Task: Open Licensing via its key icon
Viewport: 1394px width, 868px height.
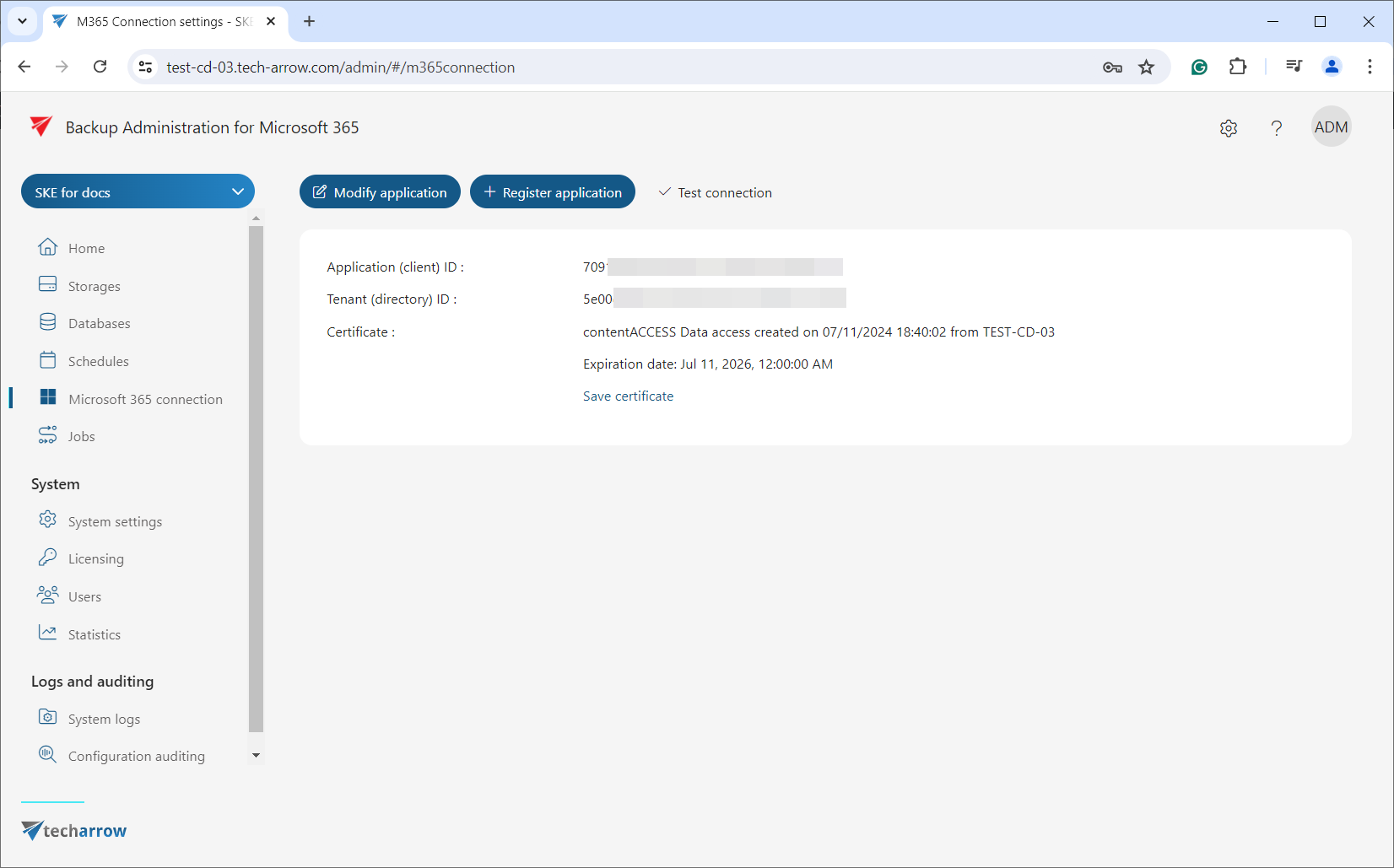Action: pos(48,558)
